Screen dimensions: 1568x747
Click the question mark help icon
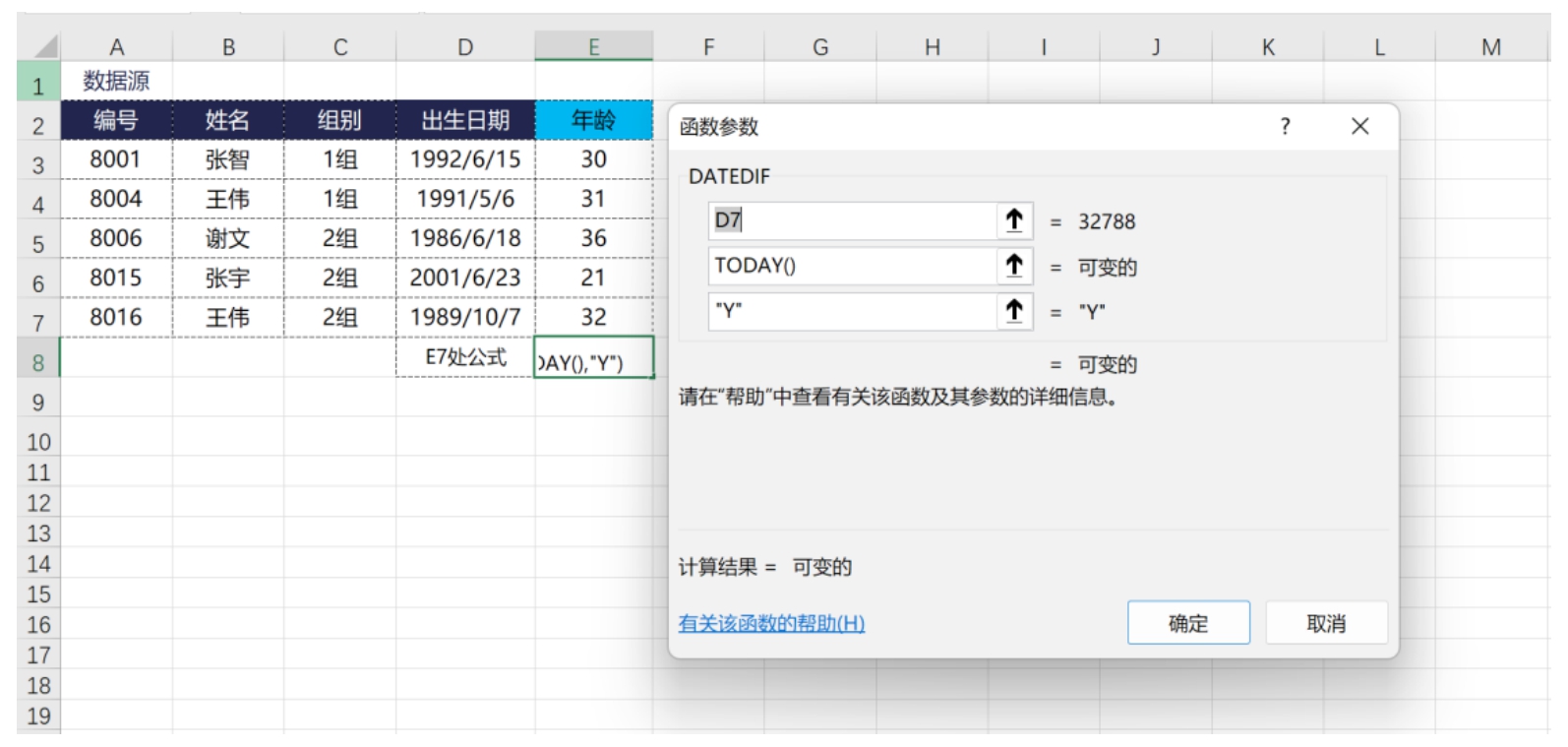(1285, 126)
